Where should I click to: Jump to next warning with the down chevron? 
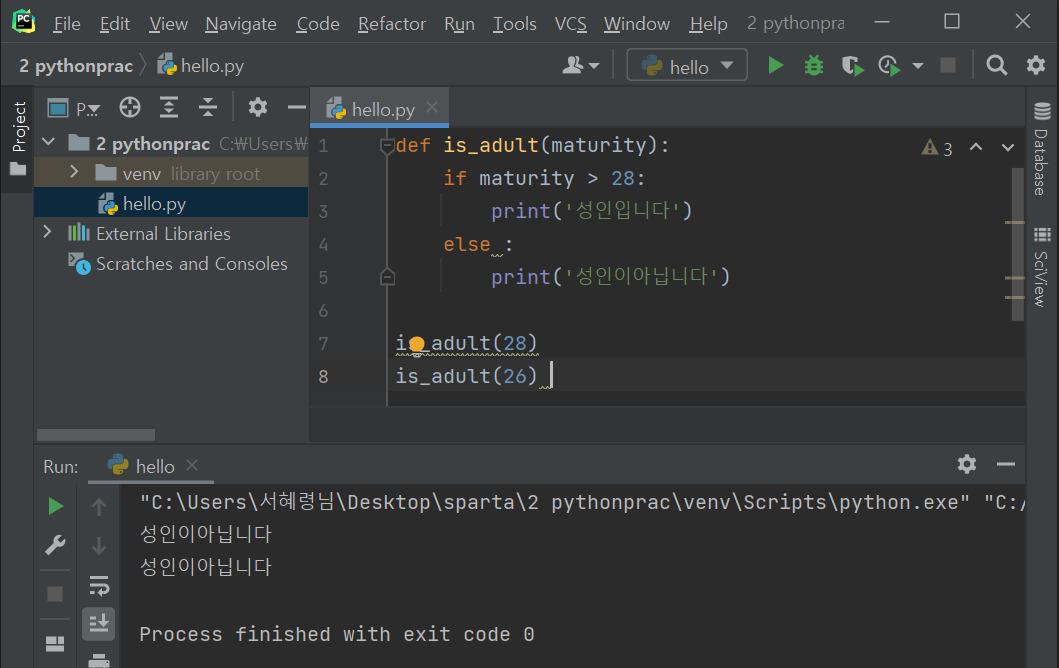[x=1008, y=147]
